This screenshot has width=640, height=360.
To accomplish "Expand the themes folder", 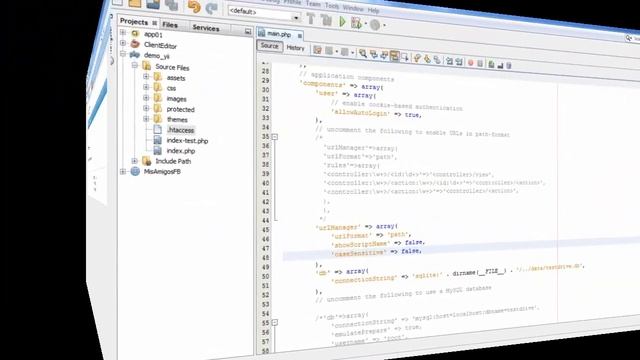I will pyautogui.click(x=146, y=119).
